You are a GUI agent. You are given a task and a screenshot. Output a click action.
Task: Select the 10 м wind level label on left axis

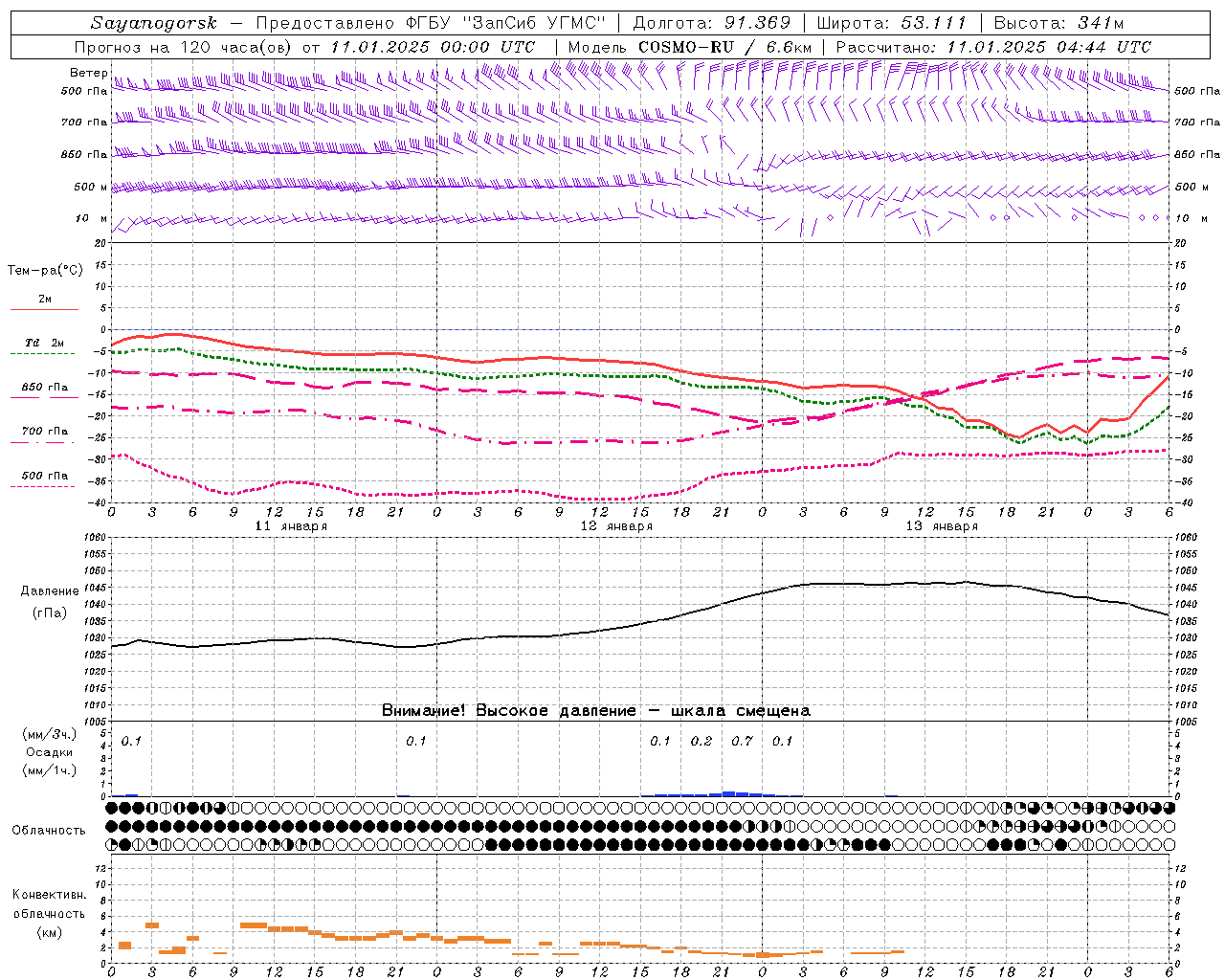92,218
